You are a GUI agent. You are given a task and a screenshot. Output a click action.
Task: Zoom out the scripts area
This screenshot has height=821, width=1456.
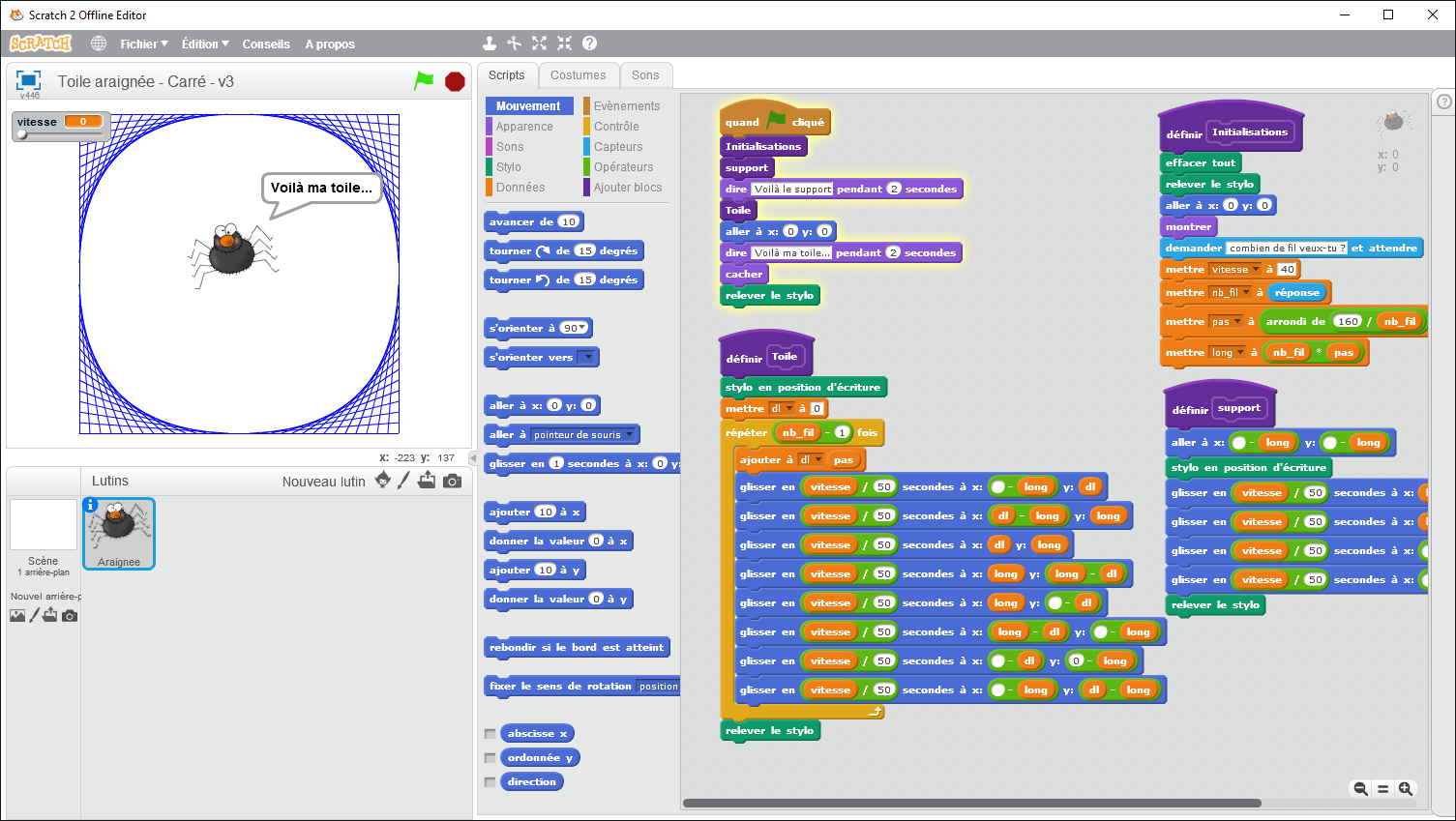pyautogui.click(x=1360, y=789)
